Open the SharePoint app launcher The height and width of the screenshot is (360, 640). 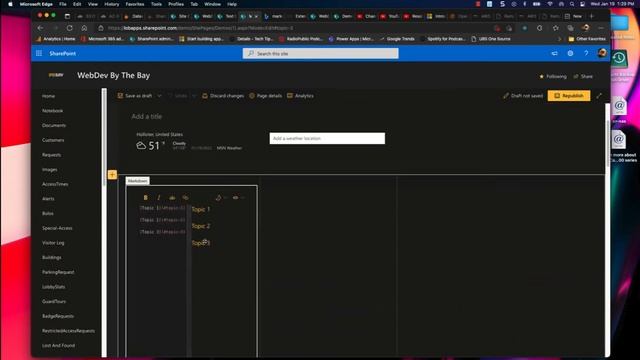point(39,53)
